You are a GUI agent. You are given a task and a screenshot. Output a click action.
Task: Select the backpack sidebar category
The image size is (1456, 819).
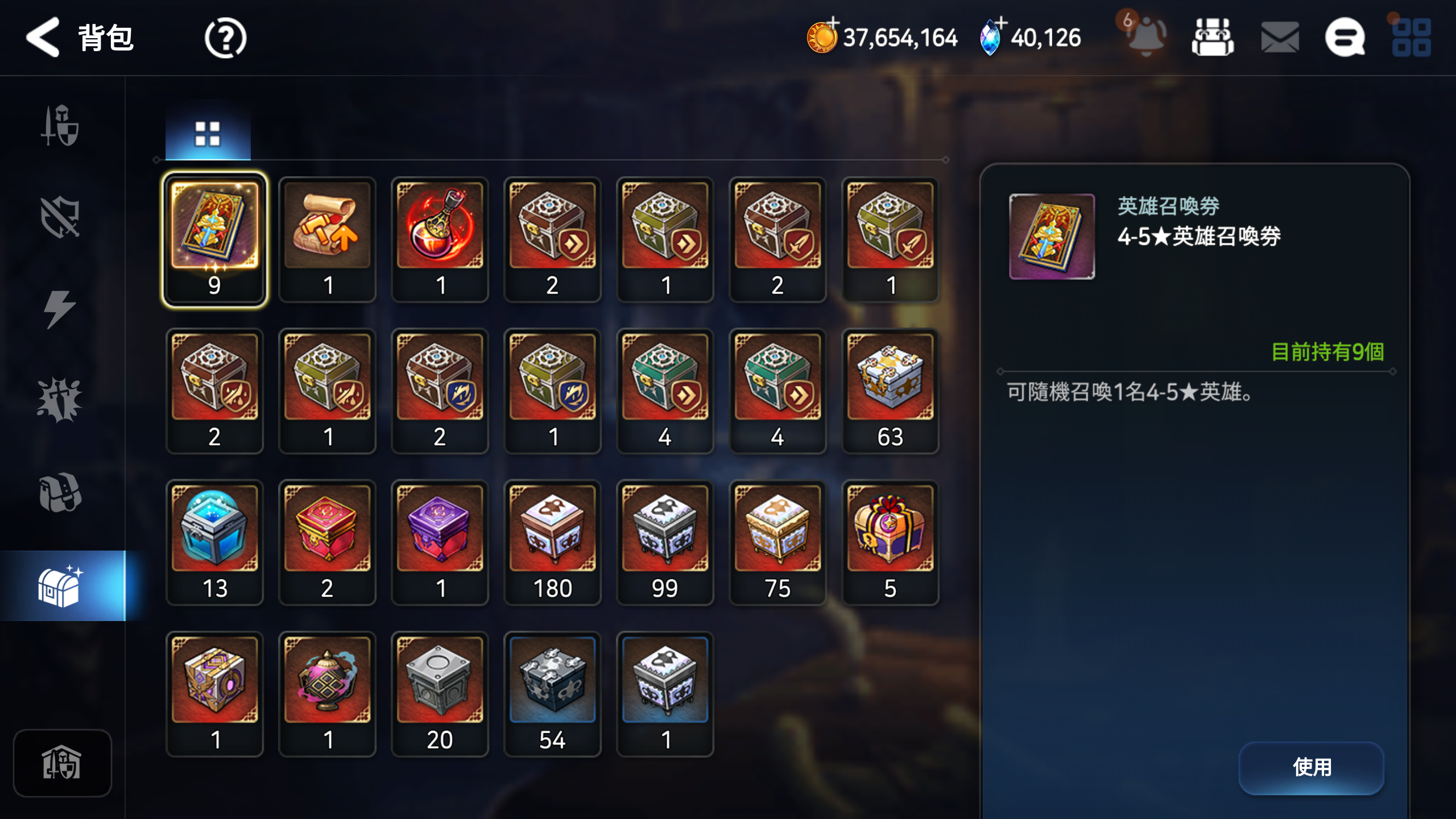click(x=60, y=492)
